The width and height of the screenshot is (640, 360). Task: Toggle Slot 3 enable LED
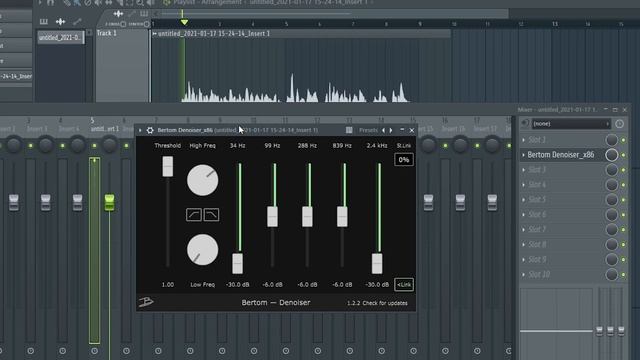623,170
